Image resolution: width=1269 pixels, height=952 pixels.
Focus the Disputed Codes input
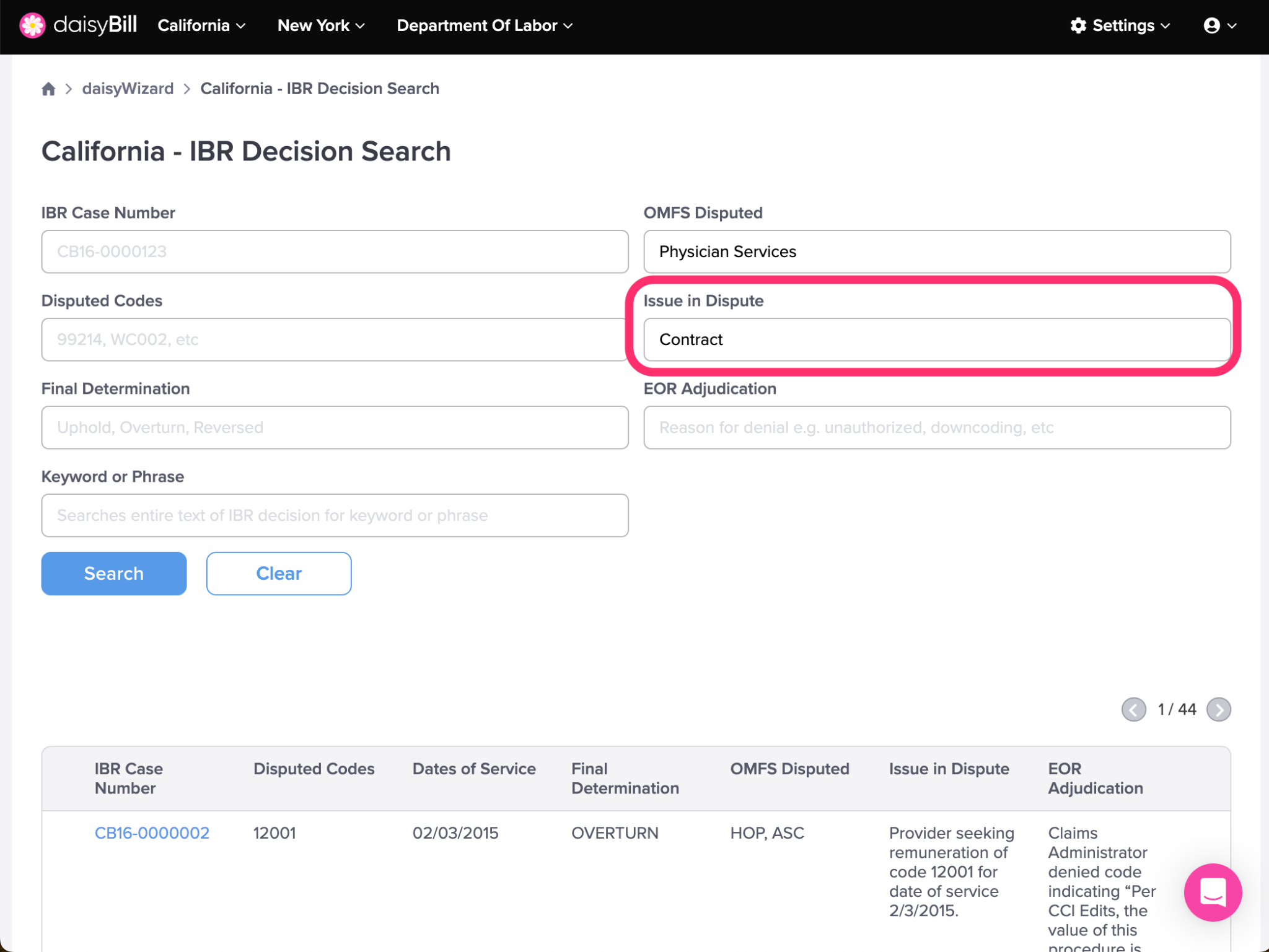coord(335,339)
